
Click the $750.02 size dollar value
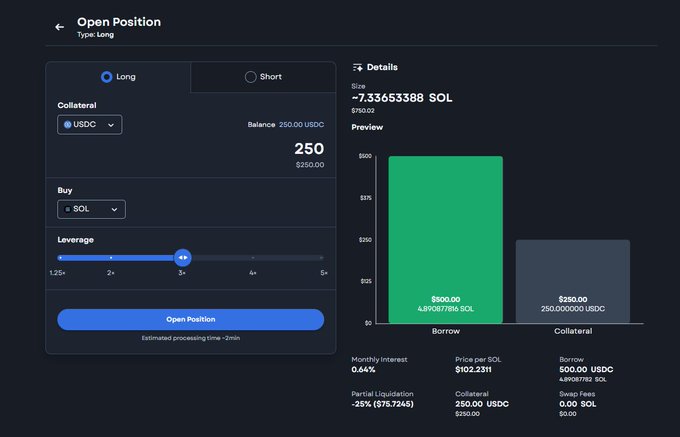point(363,111)
